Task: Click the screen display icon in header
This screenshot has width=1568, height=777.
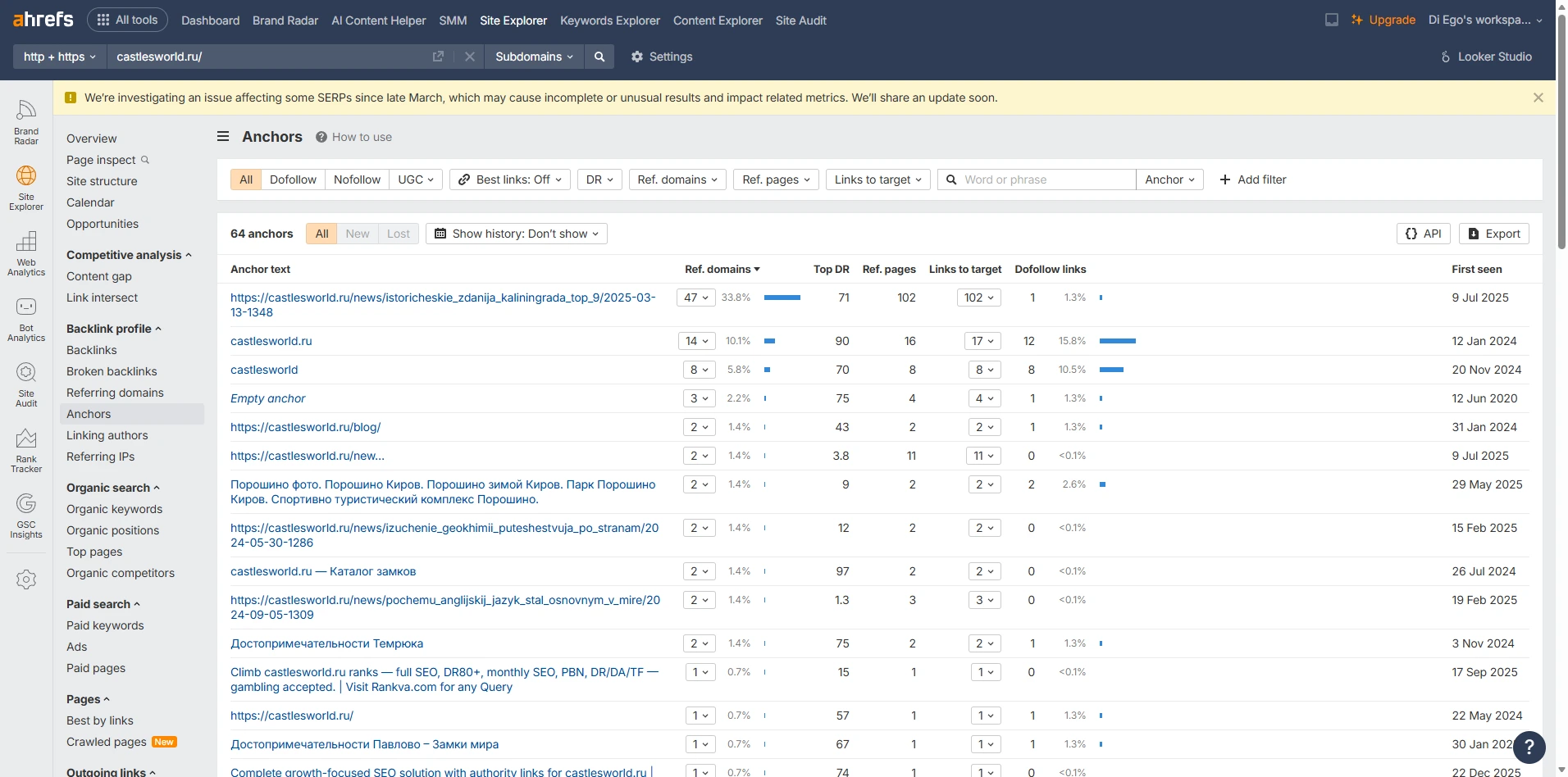Action: tap(1332, 20)
